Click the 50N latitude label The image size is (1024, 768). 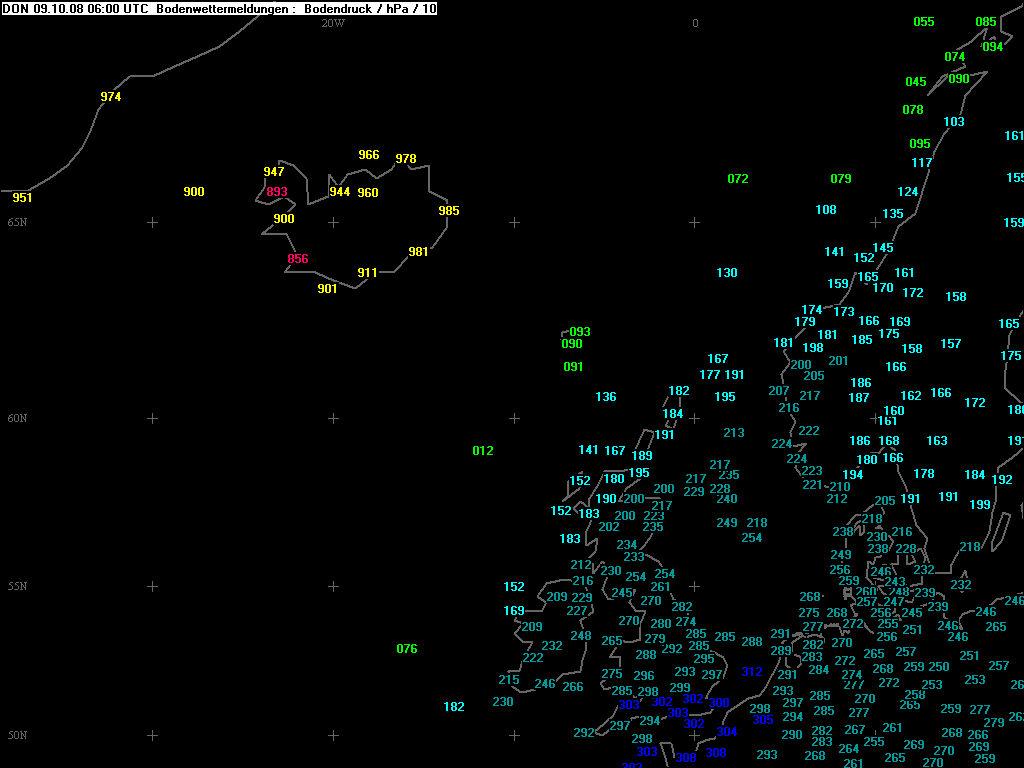click(x=17, y=735)
